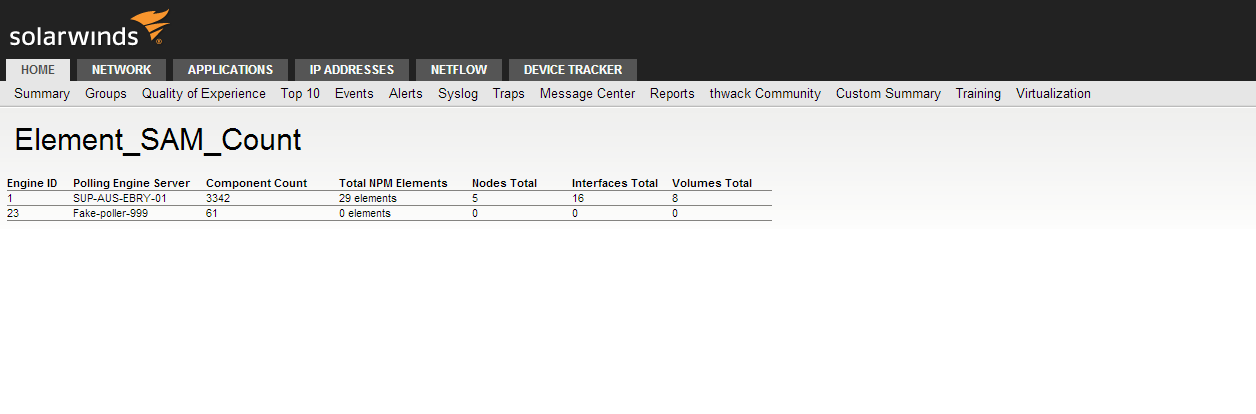Click Engine ID 23 cell

[13, 213]
